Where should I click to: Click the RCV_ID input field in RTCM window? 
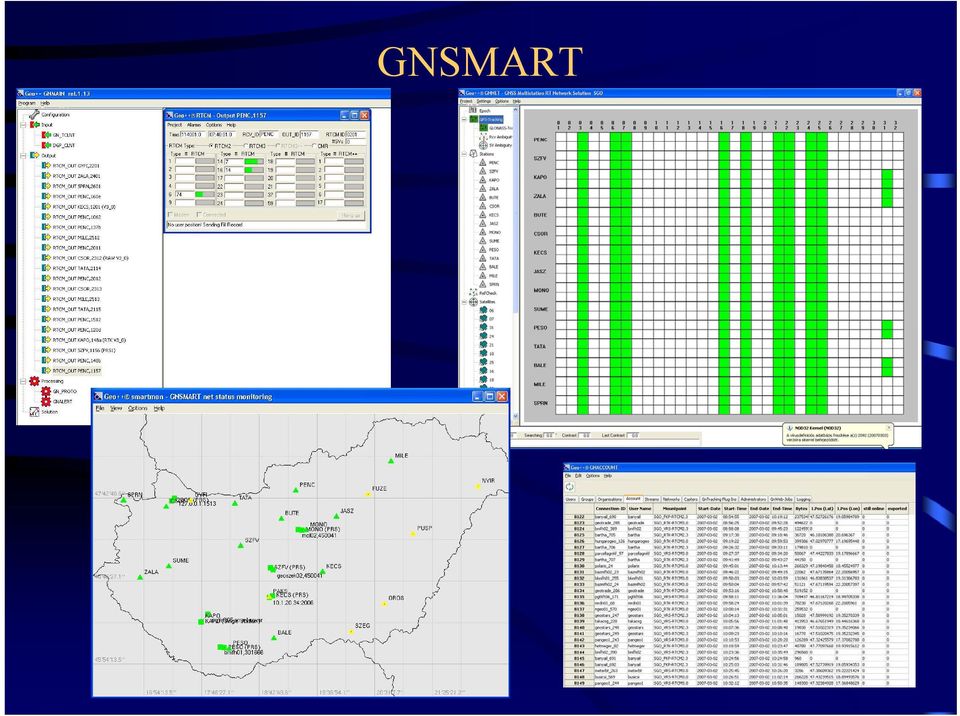click(269, 134)
